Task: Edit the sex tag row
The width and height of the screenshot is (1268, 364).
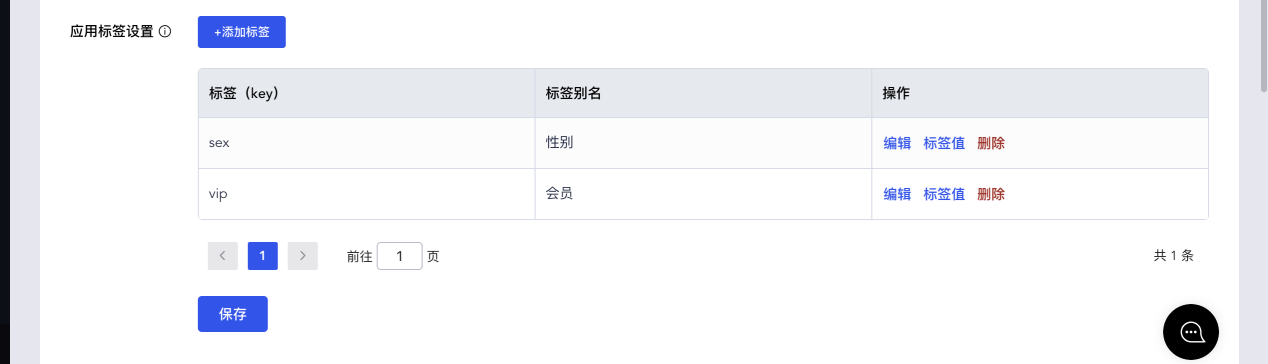Action: (x=897, y=143)
